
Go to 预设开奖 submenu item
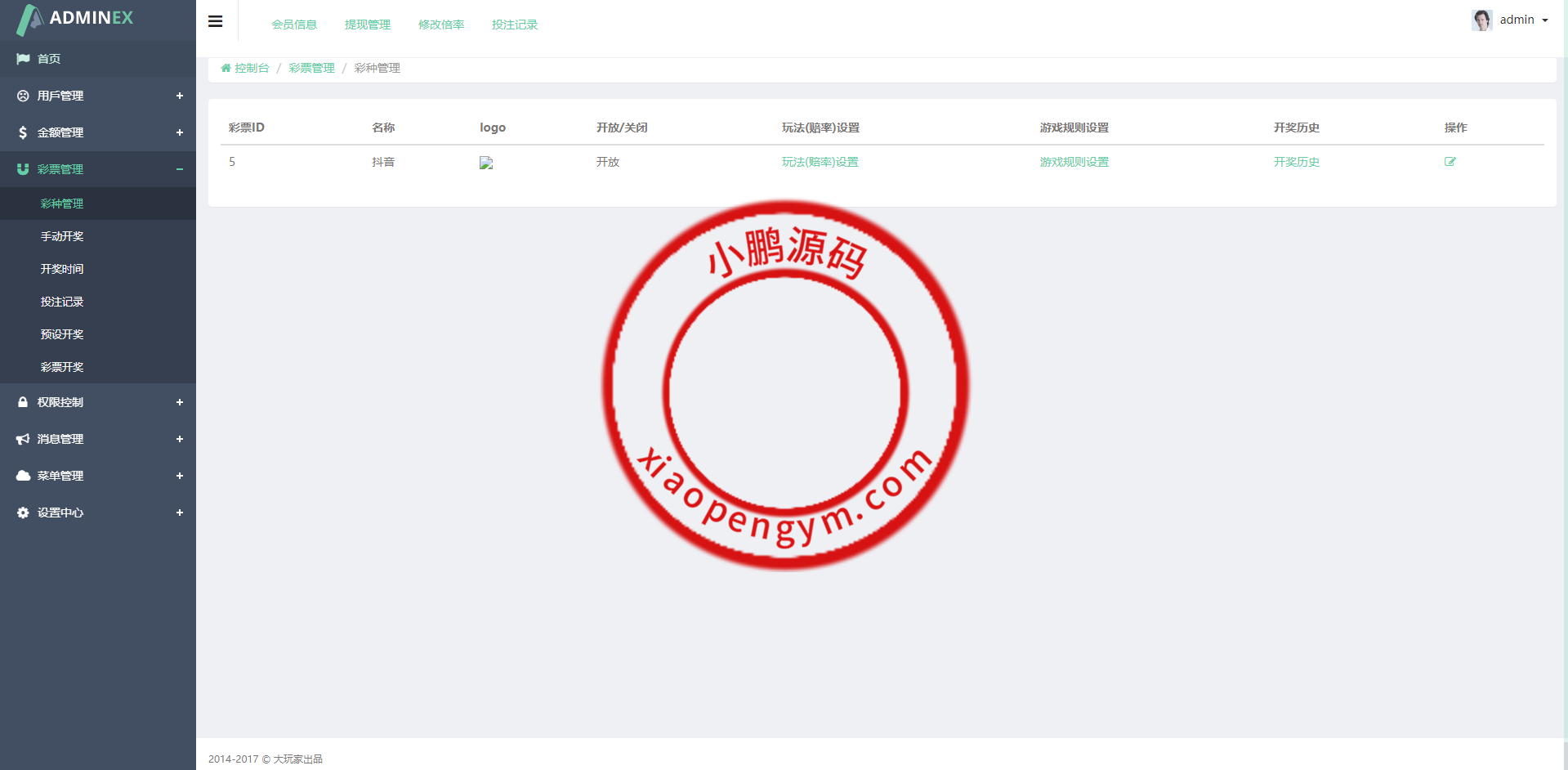[62, 334]
